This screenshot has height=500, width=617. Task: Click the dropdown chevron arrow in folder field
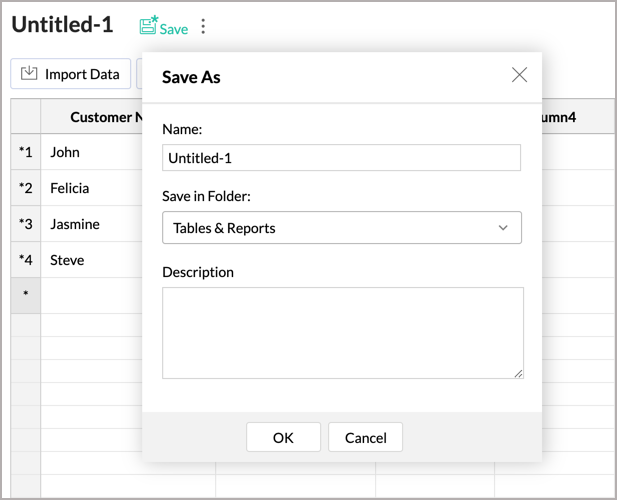pos(503,228)
